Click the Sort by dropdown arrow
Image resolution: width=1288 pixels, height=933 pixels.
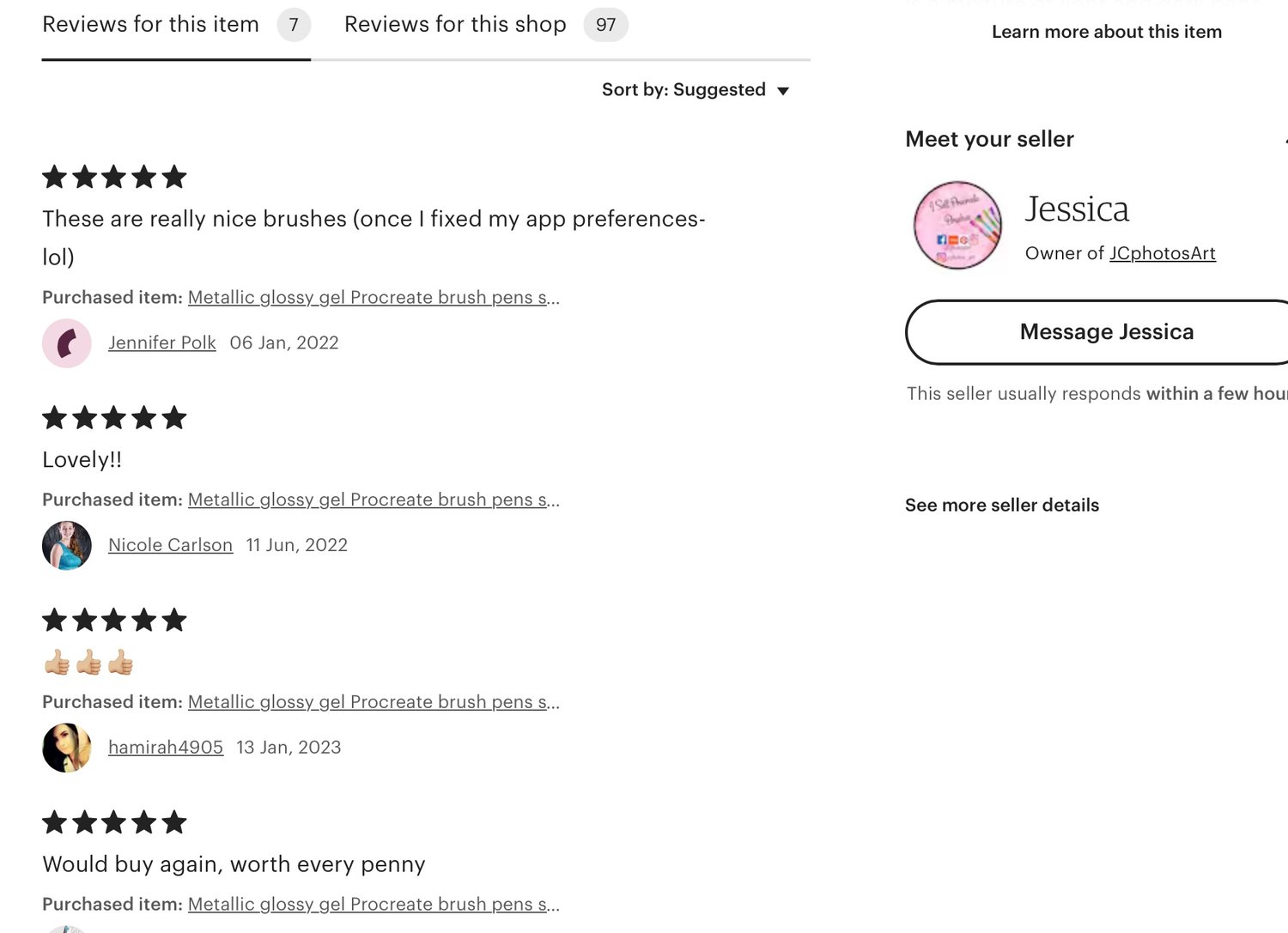point(783,91)
